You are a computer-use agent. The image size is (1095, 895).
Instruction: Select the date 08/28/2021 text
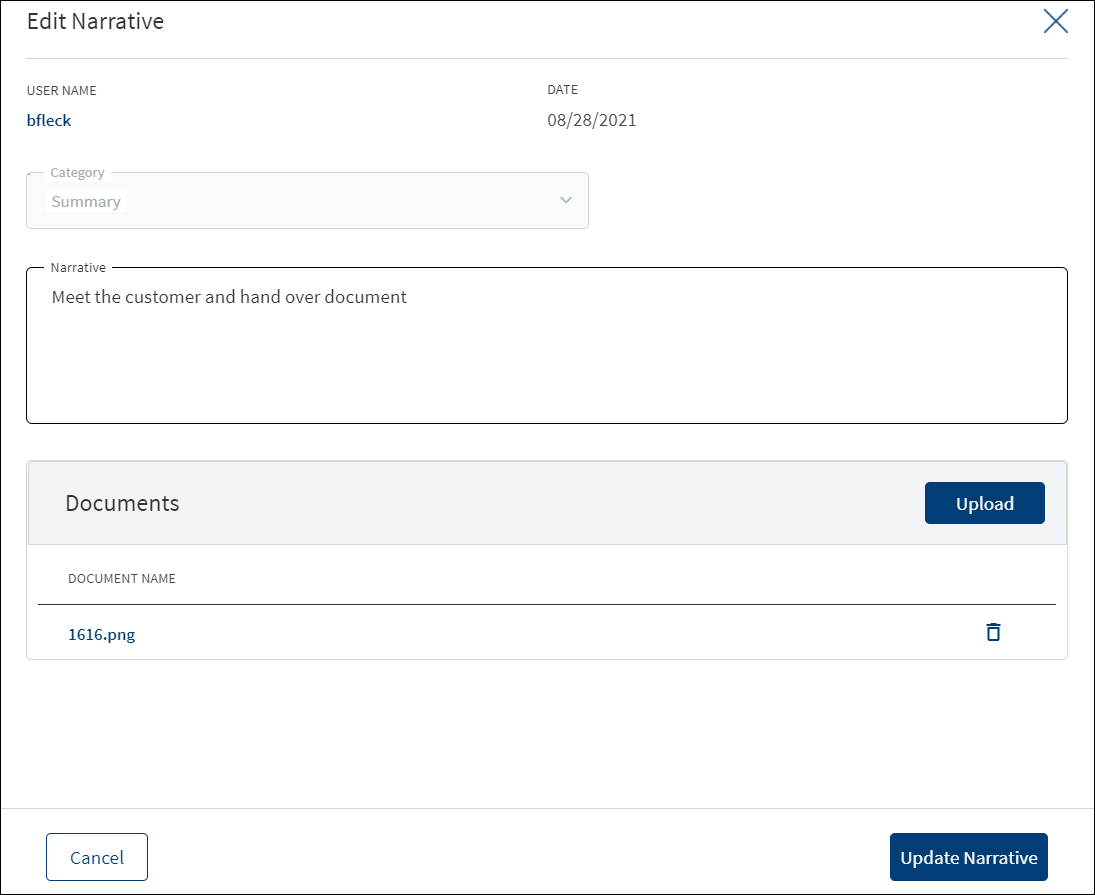point(591,120)
